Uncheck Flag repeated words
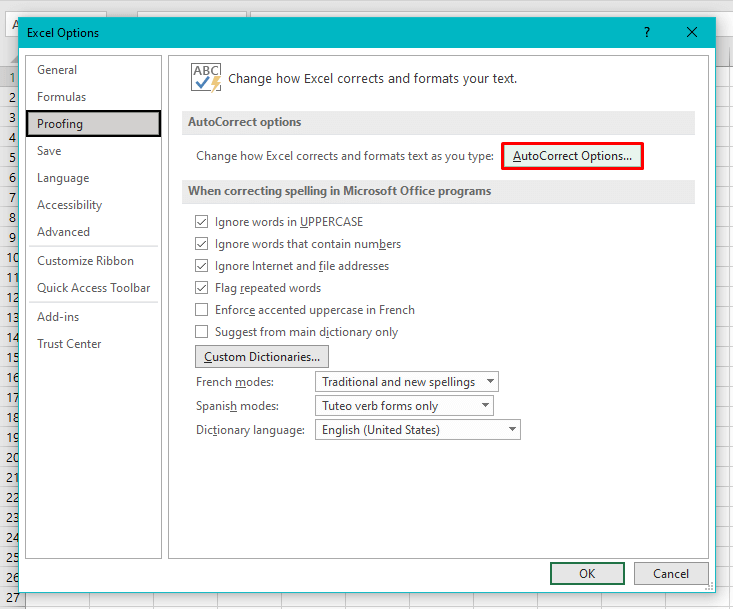This screenshot has width=733, height=609. pyautogui.click(x=201, y=287)
